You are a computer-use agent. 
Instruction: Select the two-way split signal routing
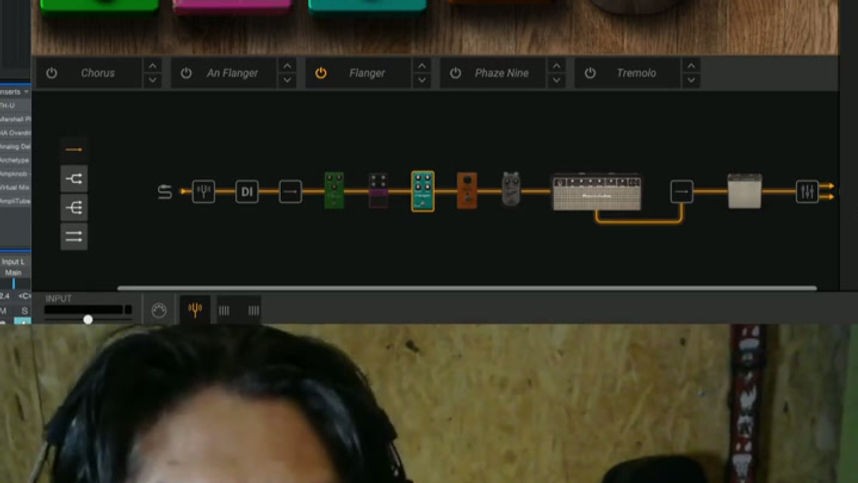74,178
